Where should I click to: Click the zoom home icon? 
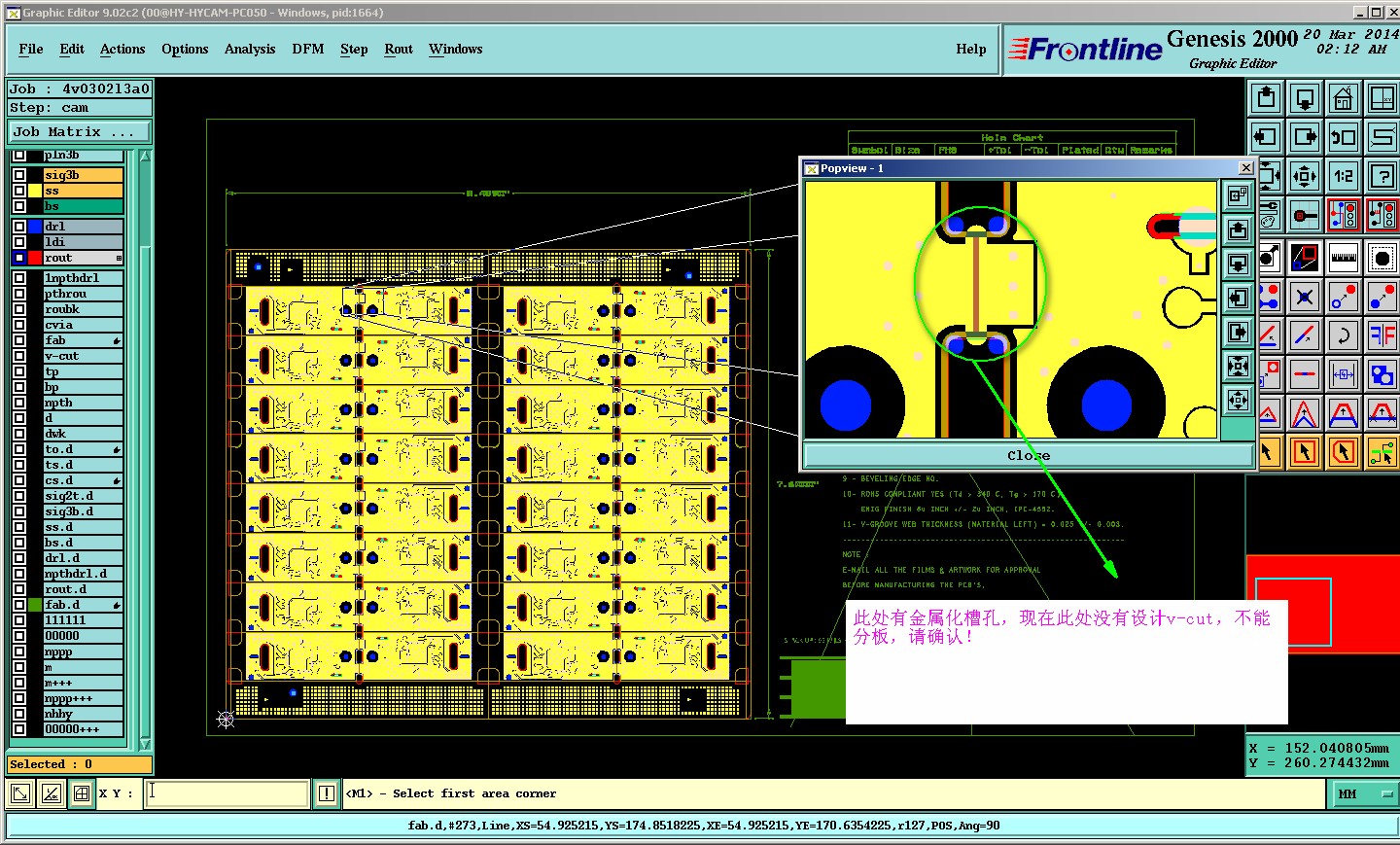click(1344, 97)
